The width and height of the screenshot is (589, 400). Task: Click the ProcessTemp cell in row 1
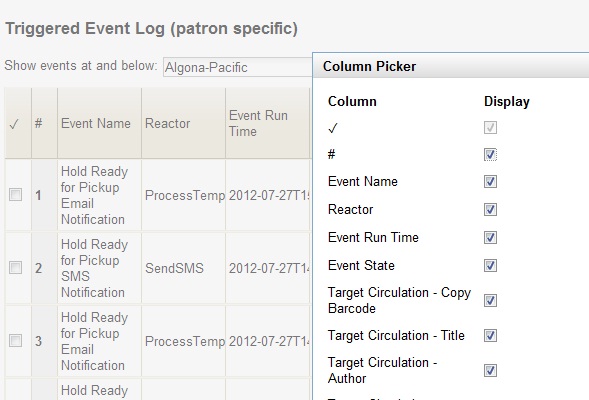pos(184,195)
